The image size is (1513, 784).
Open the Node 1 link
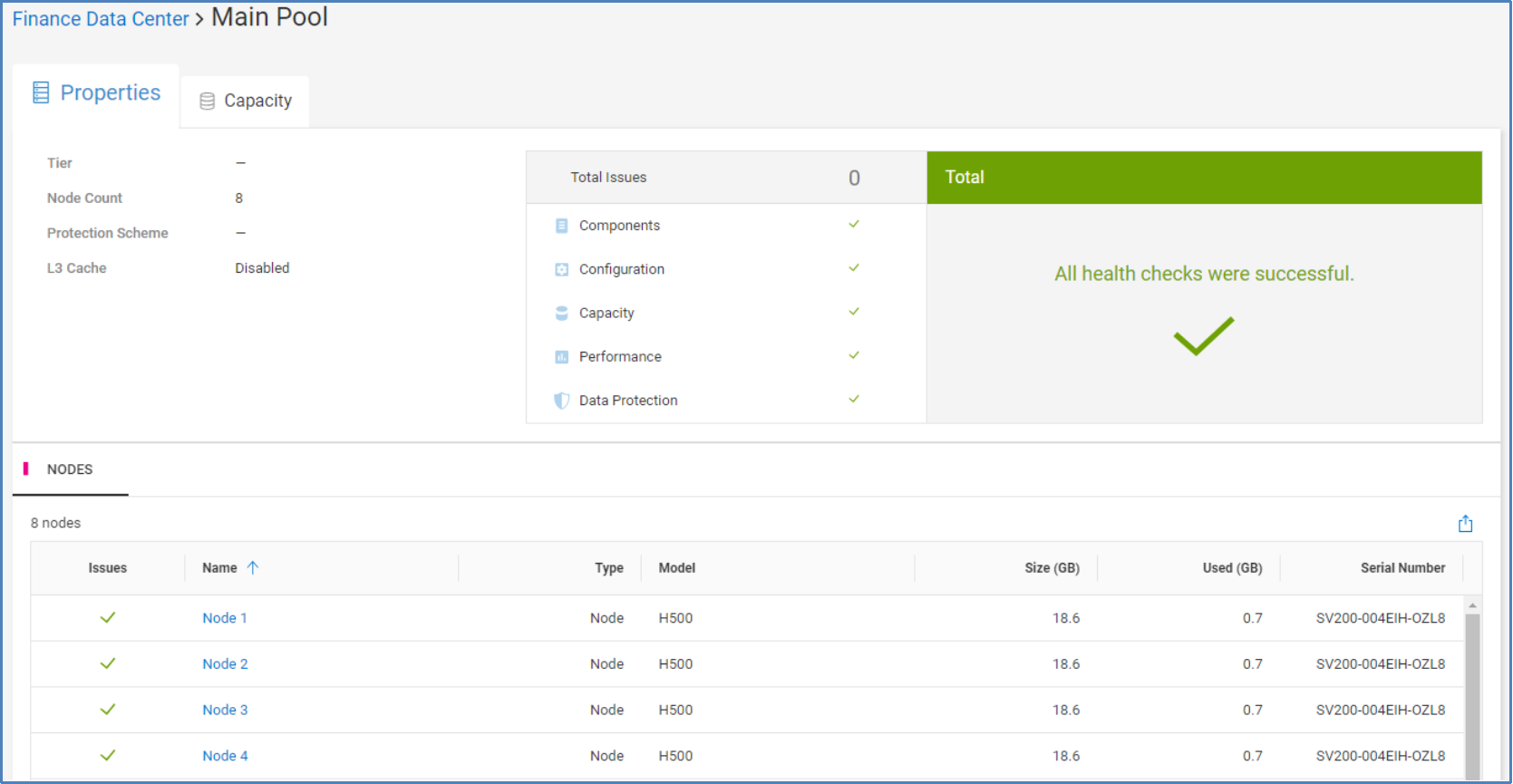click(x=225, y=618)
